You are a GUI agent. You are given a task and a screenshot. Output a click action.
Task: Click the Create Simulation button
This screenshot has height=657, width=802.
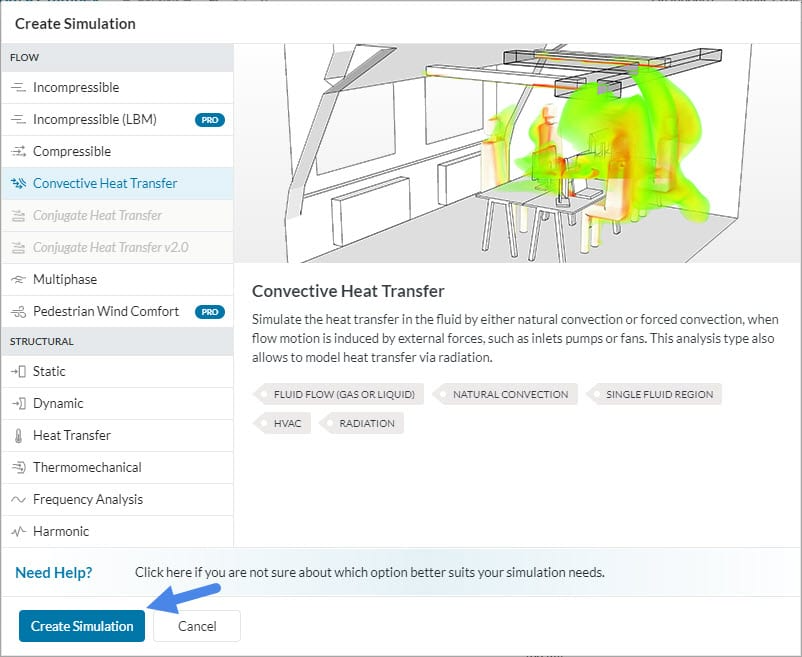[81, 626]
